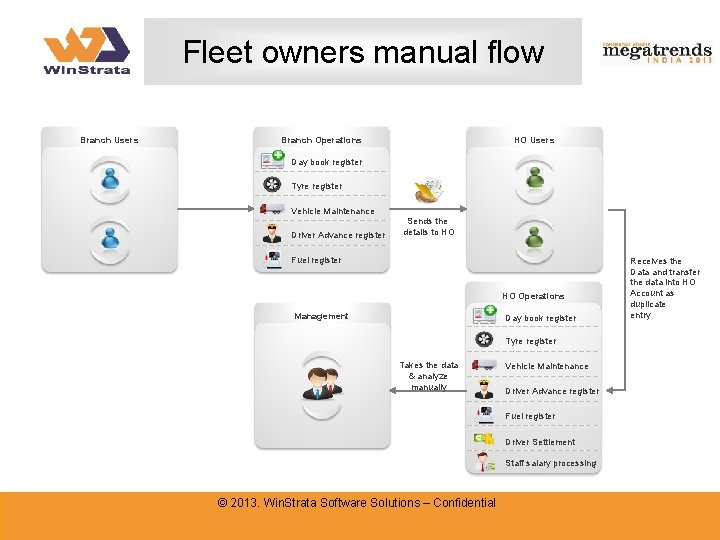This screenshot has width=720, height=540.
Task: Click the Takes the data & analyze caption
Action: (429, 376)
